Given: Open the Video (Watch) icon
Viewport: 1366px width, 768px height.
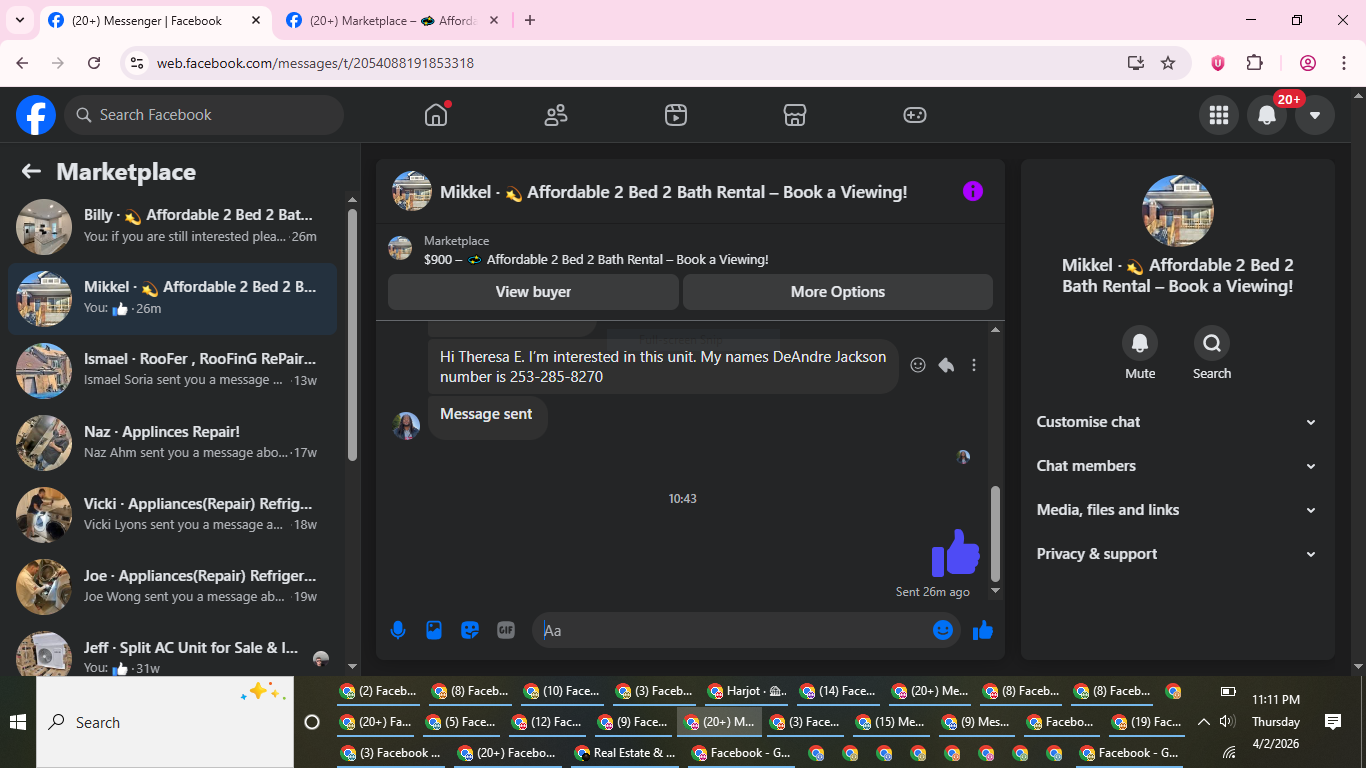Looking at the screenshot, I should tap(676, 115).
